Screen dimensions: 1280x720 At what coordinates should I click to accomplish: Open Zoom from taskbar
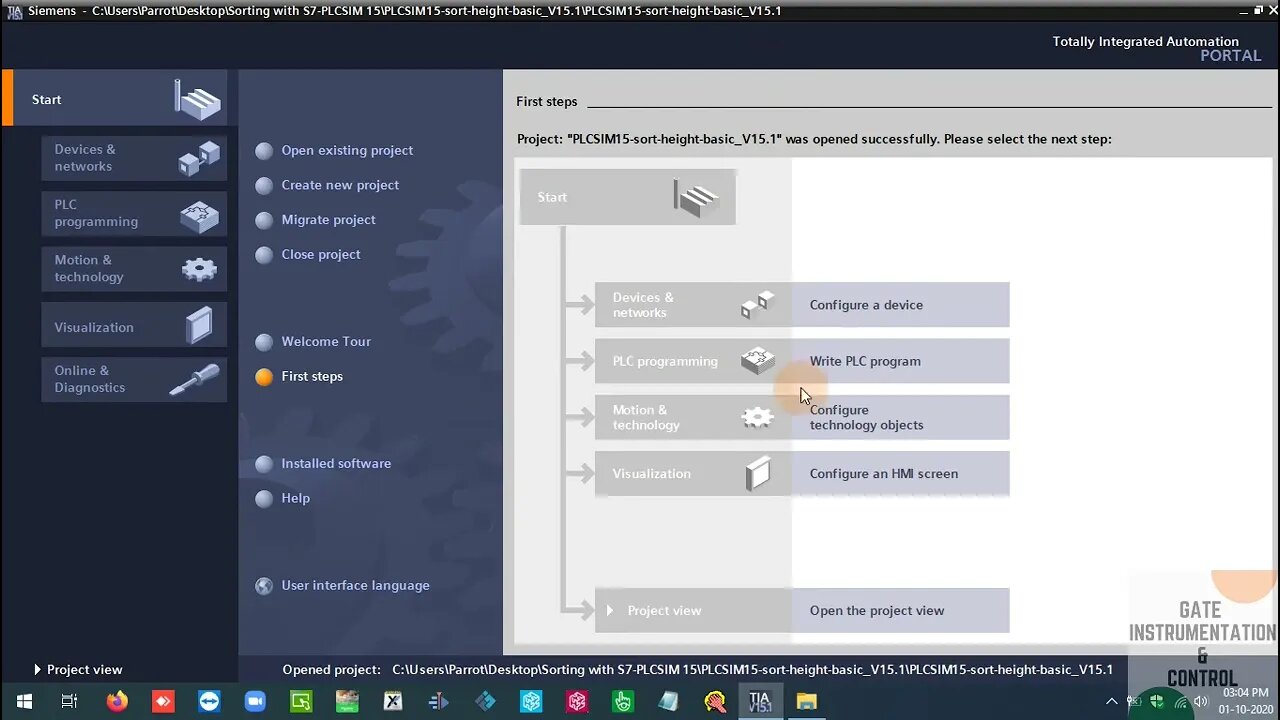click(255, 702)
